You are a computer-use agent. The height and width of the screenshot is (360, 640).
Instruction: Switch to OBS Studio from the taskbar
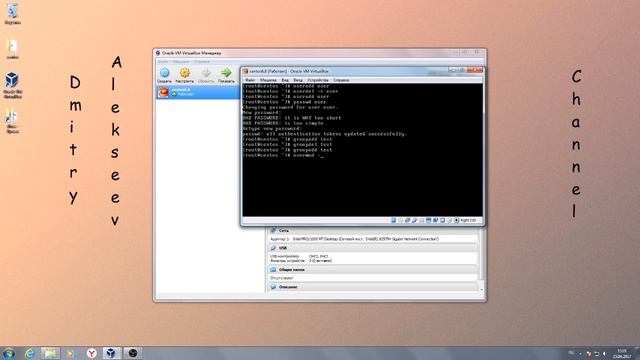pos(133,353)
